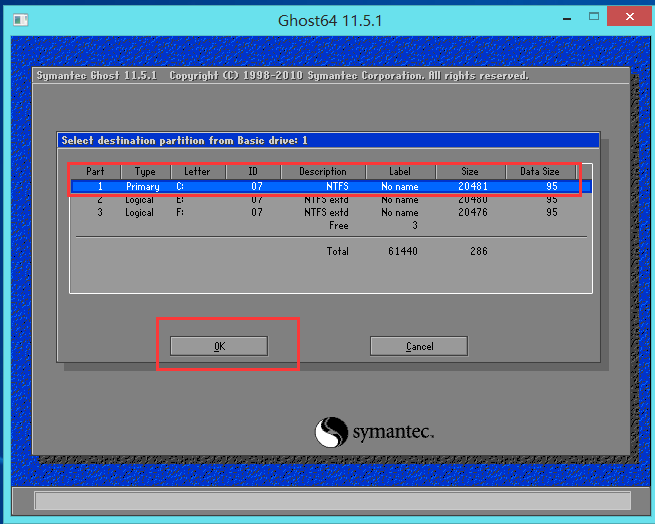Click the Size column header
The image size is (655, 524).
pyautogui.click(x=470, y=171)
